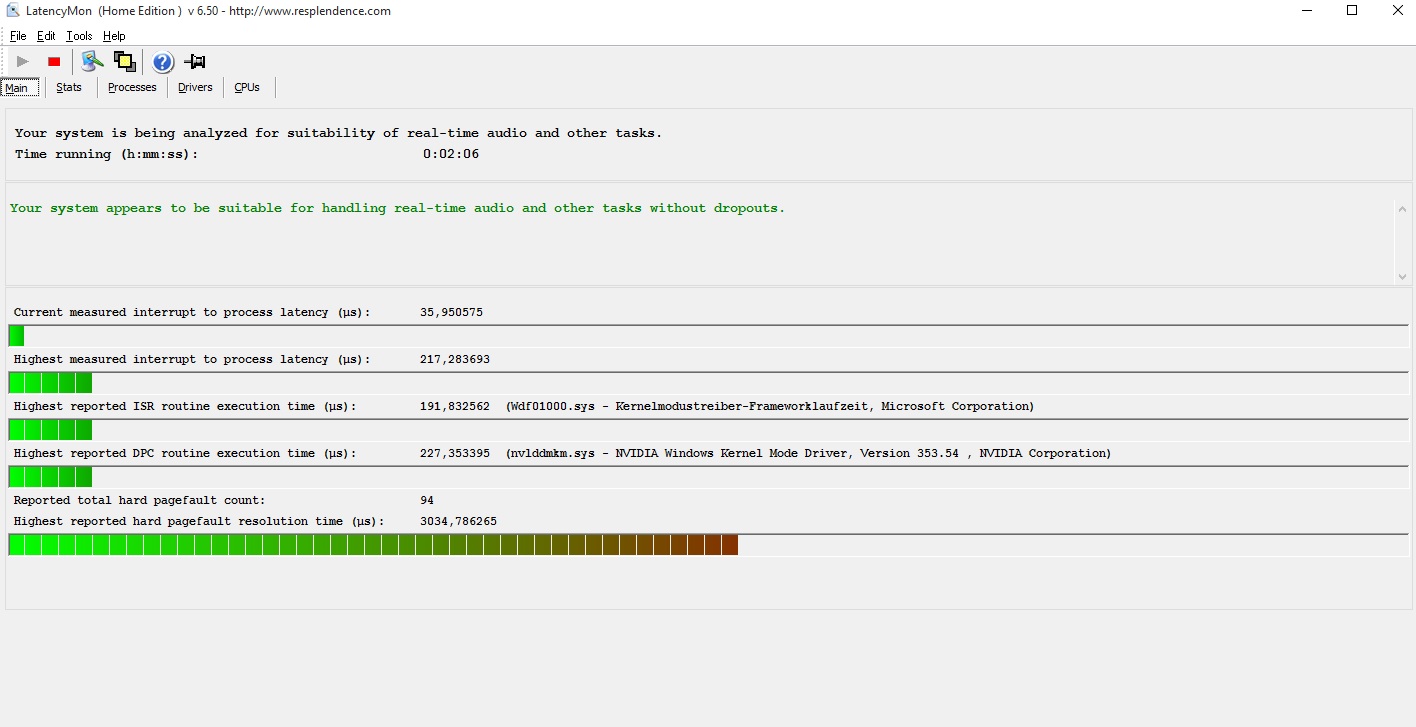Click the value 35,950575
This screenshot has height=727, width=1416.
(x=451, y=313)
